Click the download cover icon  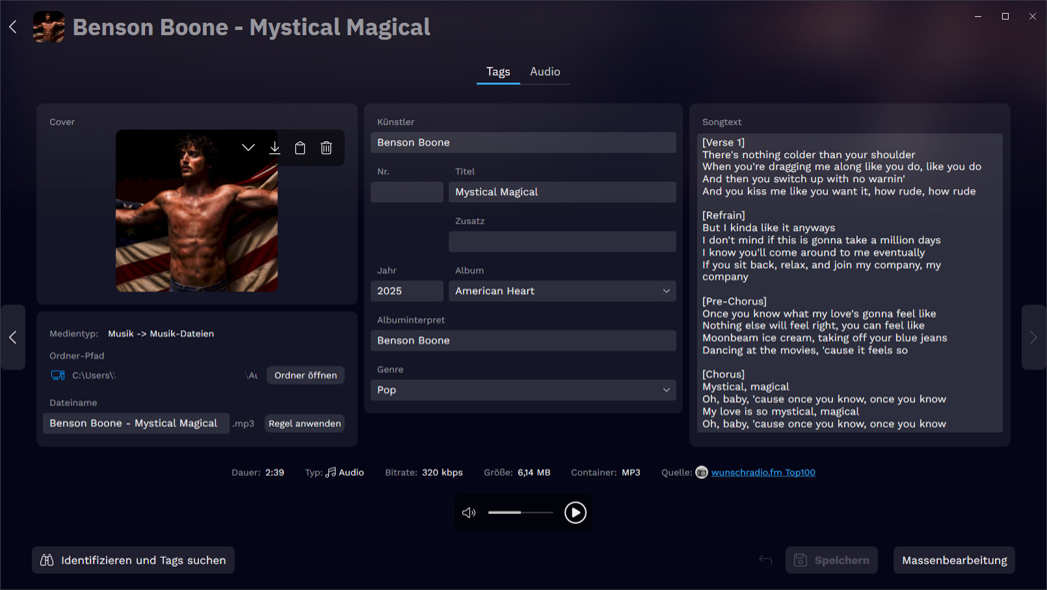pos(274,148)
